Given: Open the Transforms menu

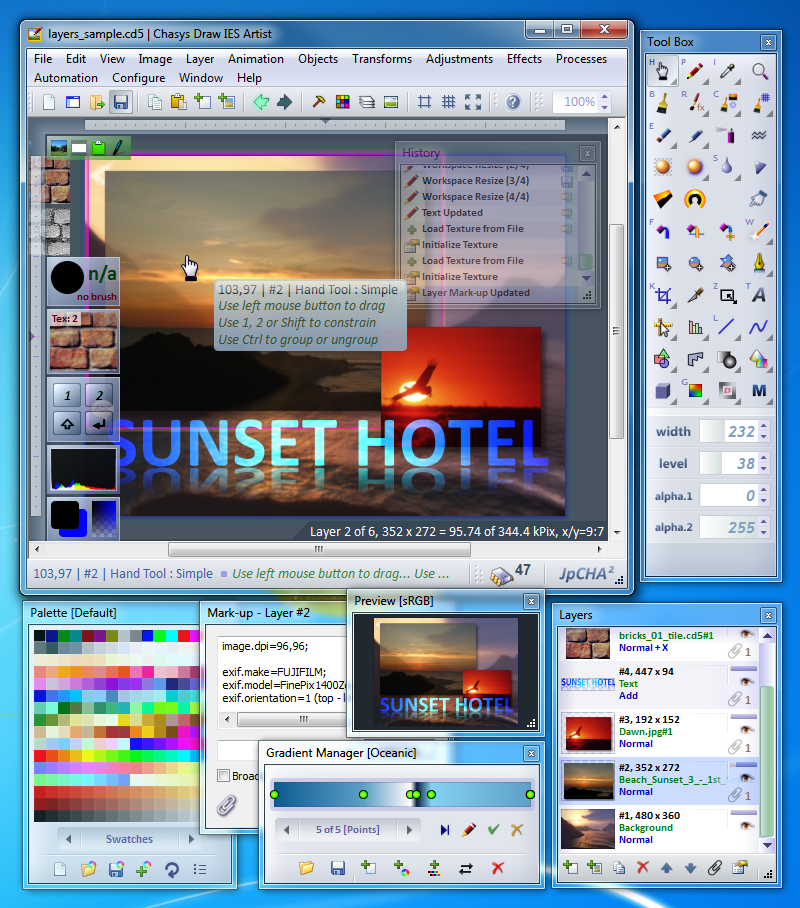Looking at the screenshot, I should 382,59.
